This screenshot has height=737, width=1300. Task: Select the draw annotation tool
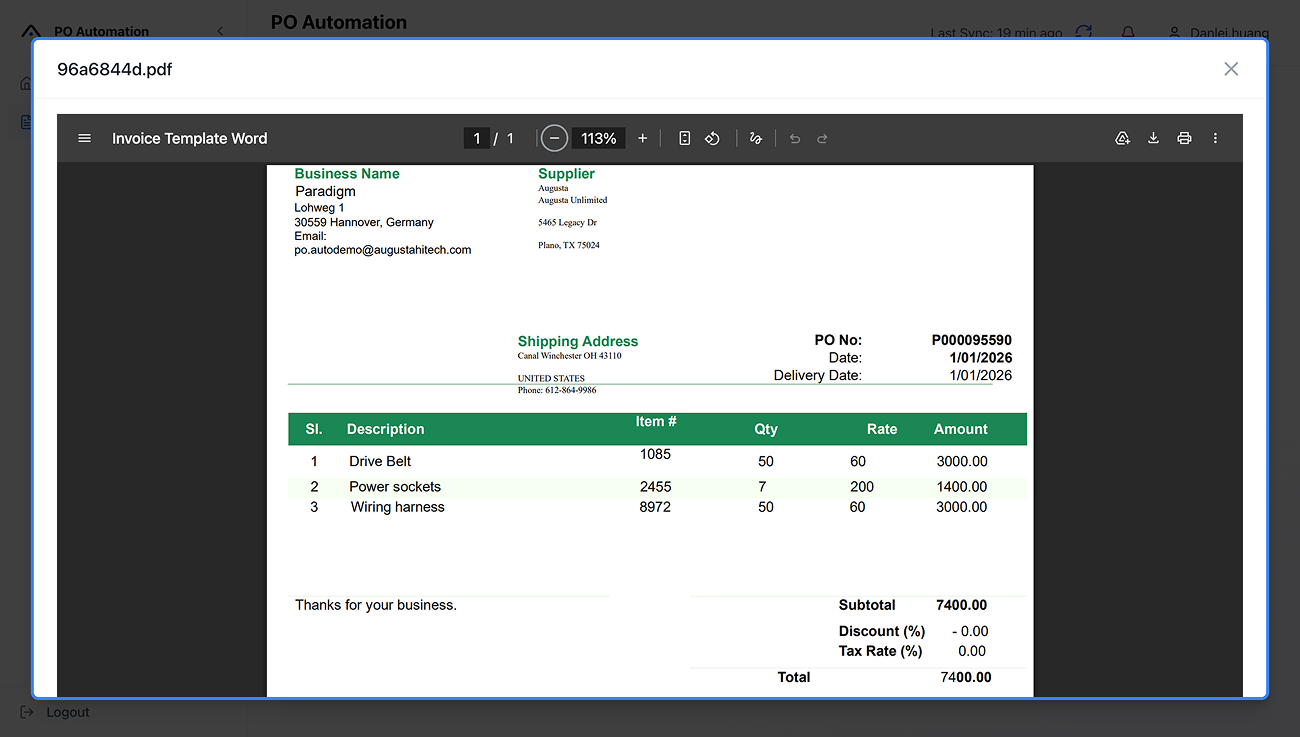pyautogui.click(x=756, y=138)
